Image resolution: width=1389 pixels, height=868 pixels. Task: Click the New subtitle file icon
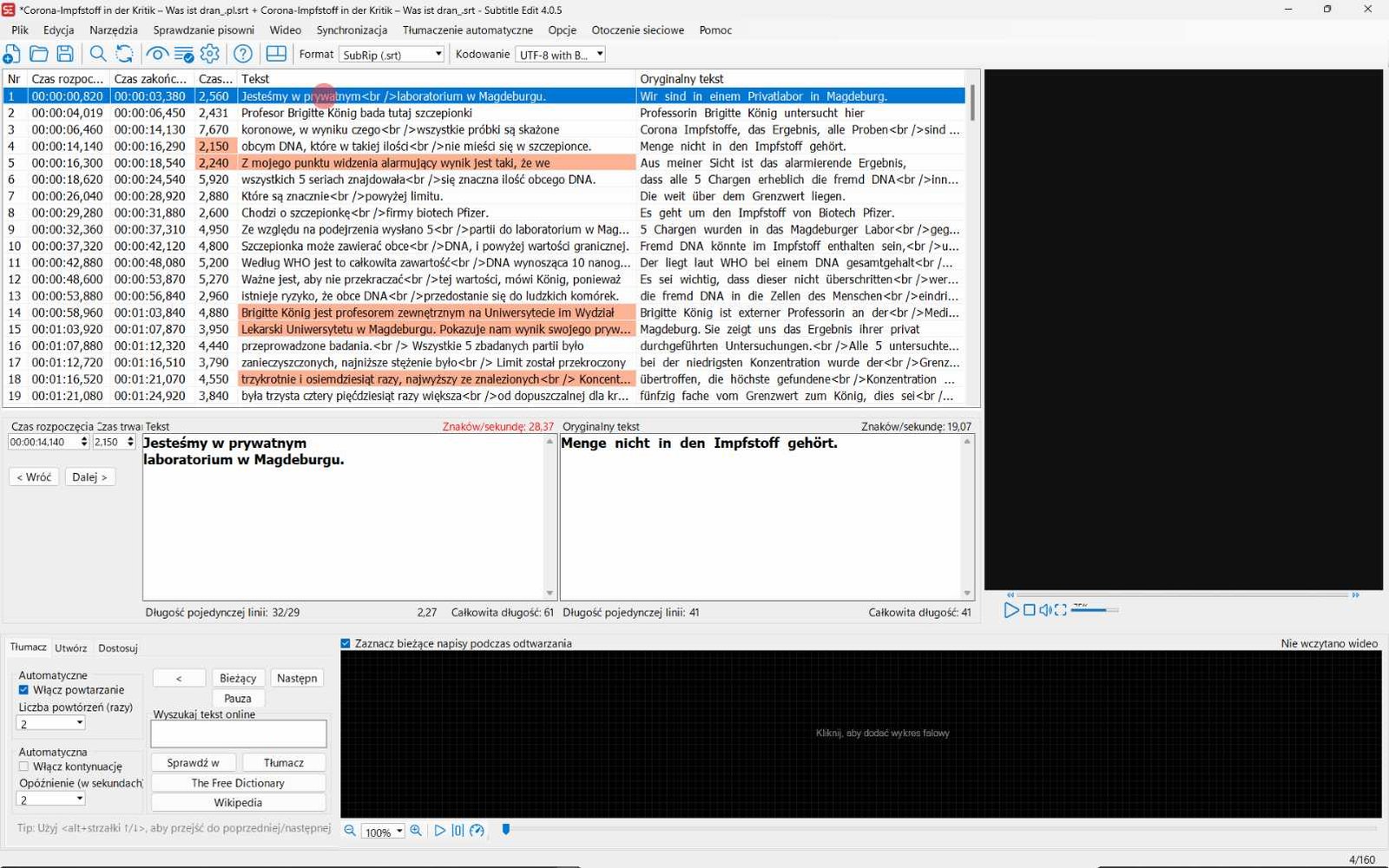12,54
